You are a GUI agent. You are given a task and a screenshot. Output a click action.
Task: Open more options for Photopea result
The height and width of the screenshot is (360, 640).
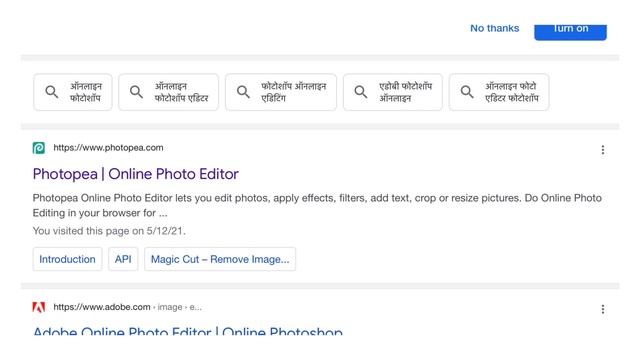[602, 150]
